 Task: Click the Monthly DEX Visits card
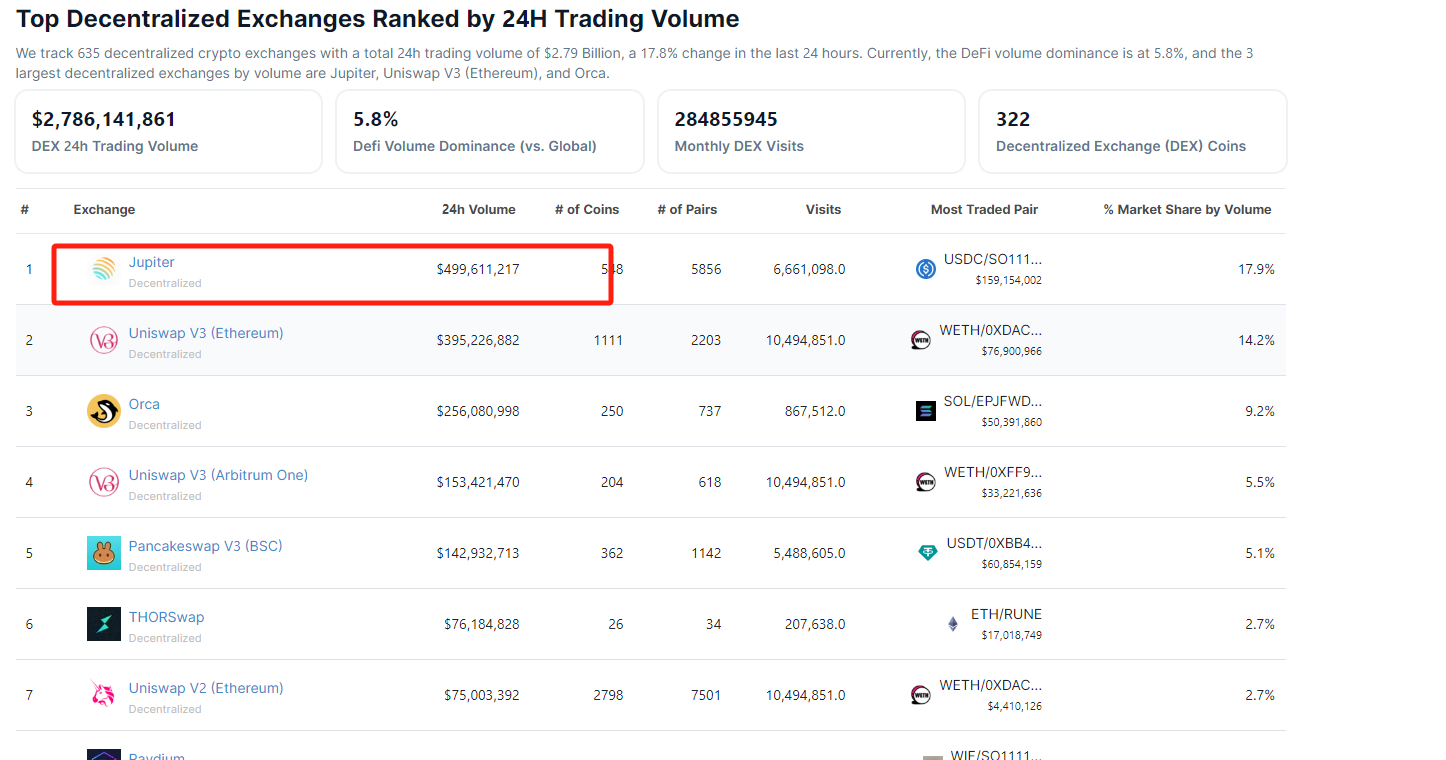(x=810, y=131)
